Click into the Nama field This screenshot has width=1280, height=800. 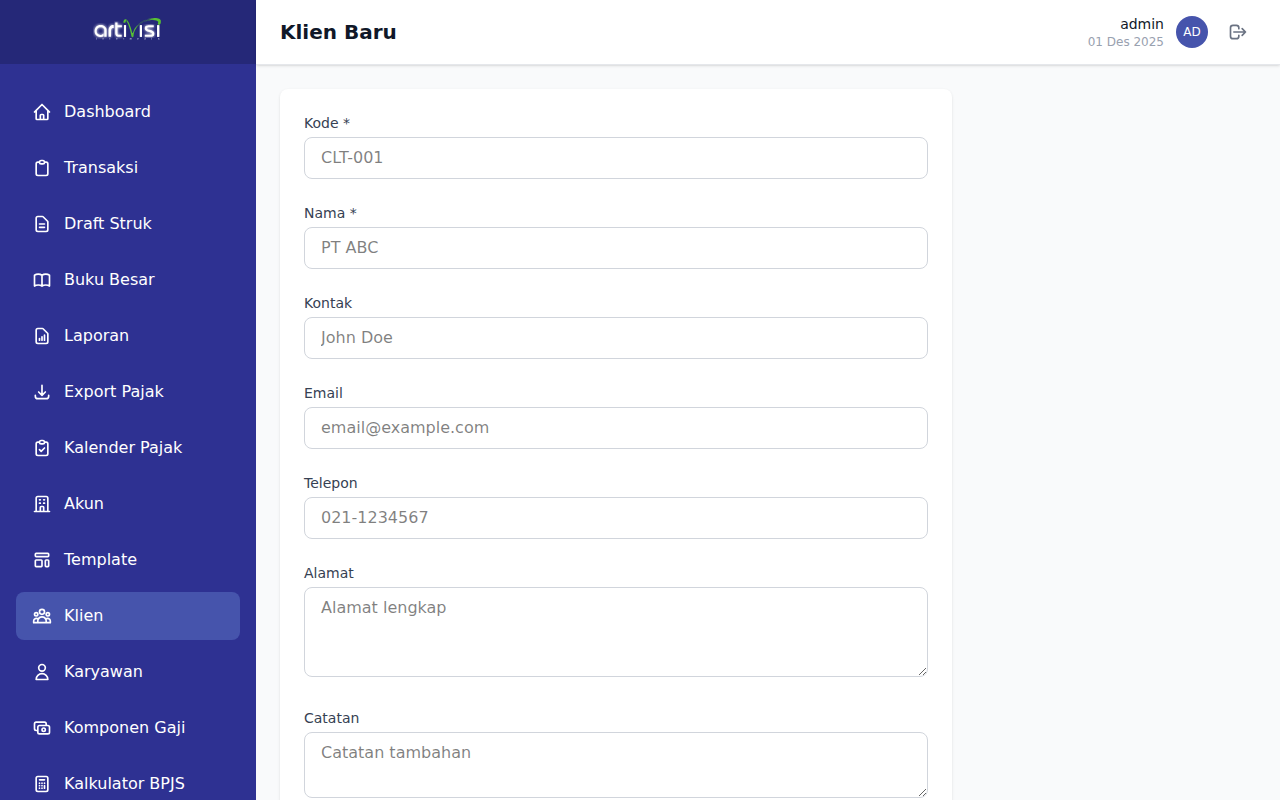[616, 248]
